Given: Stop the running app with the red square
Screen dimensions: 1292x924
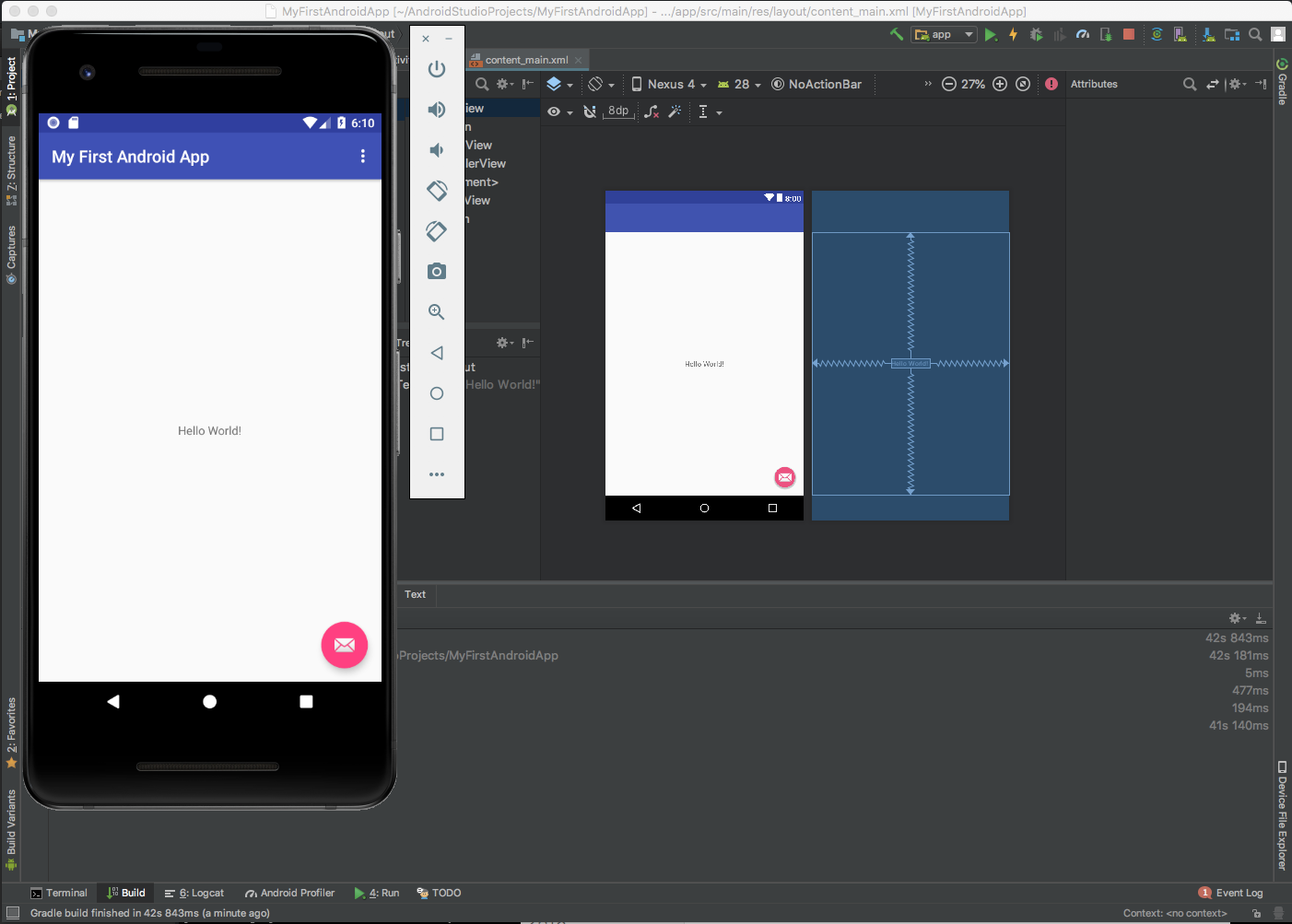Looking at the screenshot, I should coord(1129,34).
